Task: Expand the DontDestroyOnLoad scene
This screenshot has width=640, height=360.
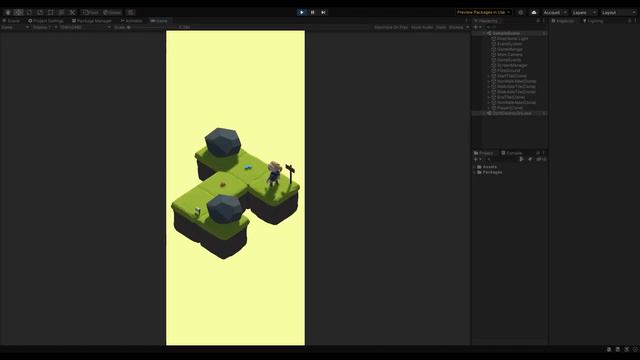Action: click(484, 113)
